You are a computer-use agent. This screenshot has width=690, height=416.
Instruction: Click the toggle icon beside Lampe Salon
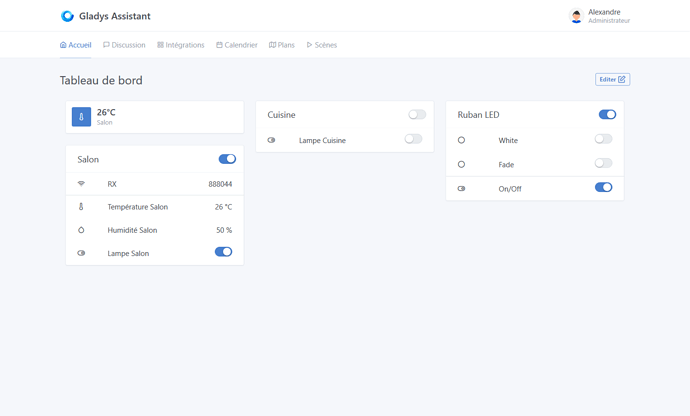(x=81, y=253)
